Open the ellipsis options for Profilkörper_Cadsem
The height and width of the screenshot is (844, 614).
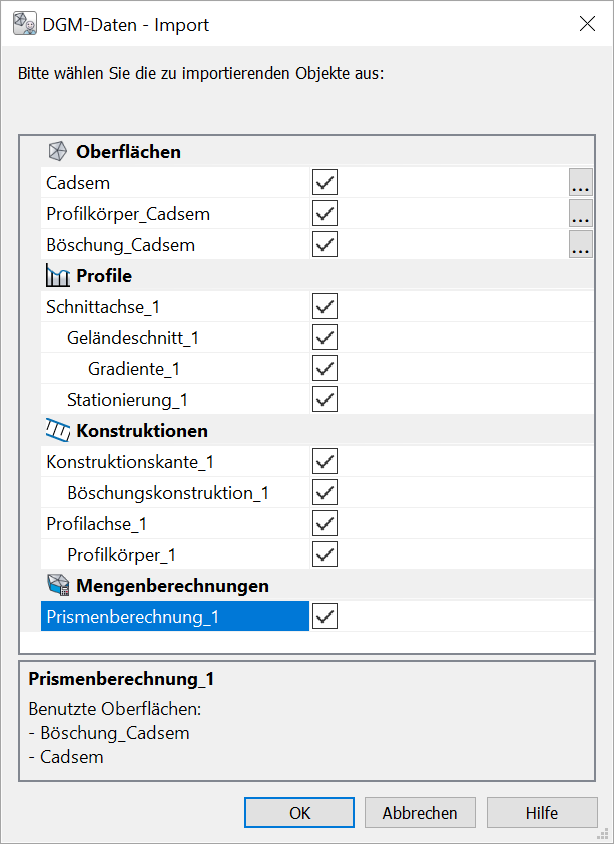[x=580, y=214]
